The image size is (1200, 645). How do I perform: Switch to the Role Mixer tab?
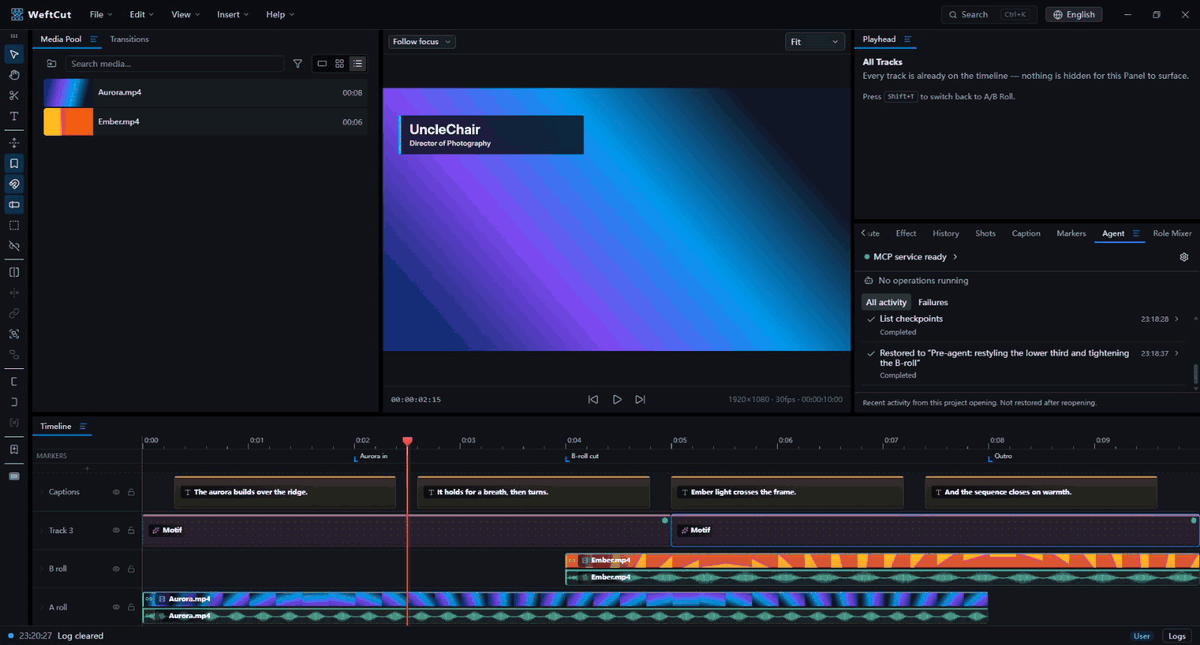(1172, 233)
